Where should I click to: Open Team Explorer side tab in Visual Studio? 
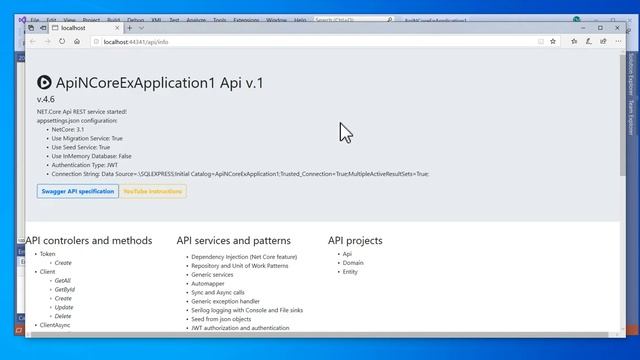point(631,118)
